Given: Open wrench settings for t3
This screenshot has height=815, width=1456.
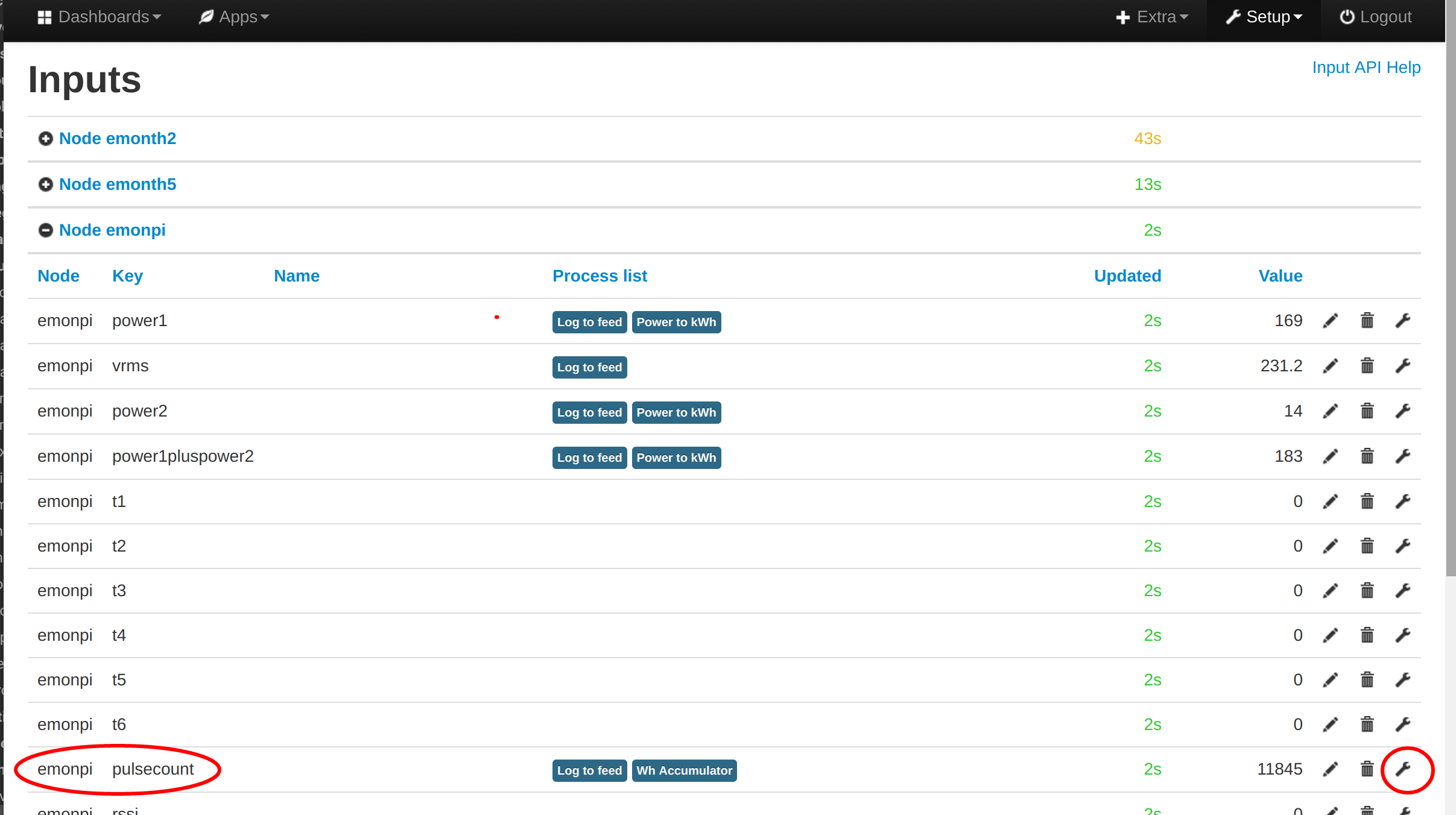Looking at the screenshot, I should pyautogui.click(x=1403, y=591).
